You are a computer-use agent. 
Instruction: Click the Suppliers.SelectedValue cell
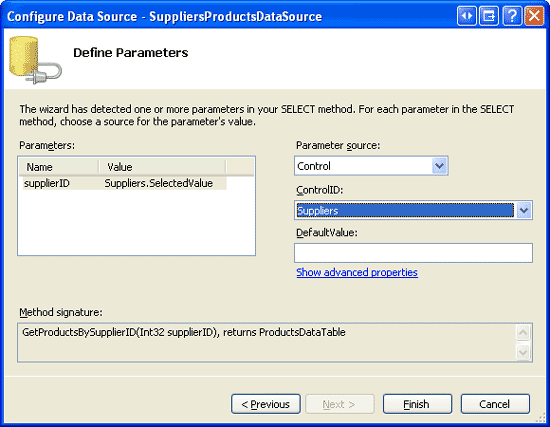[159, 183]
